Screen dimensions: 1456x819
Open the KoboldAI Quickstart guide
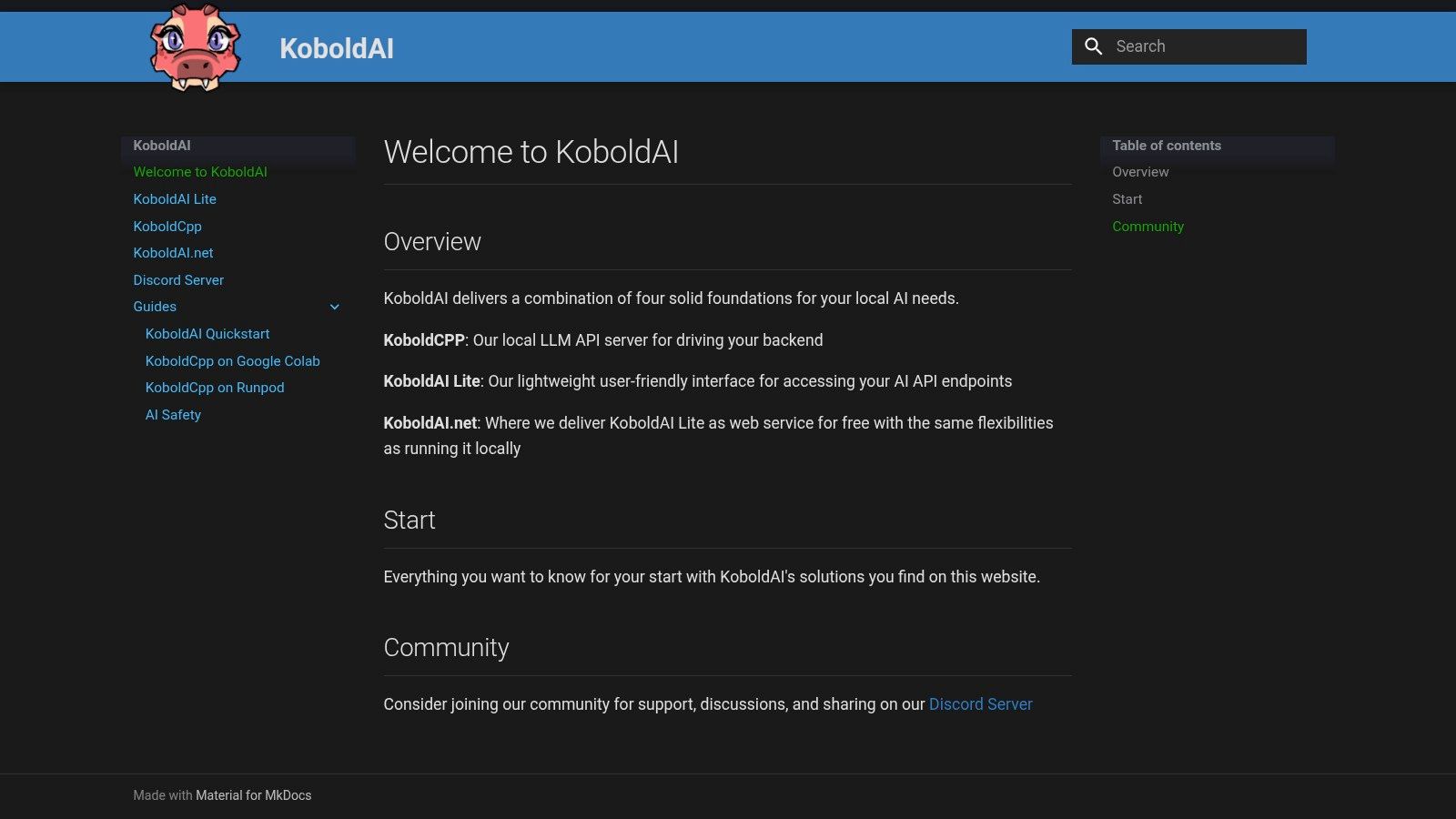(x=207, y=334)
